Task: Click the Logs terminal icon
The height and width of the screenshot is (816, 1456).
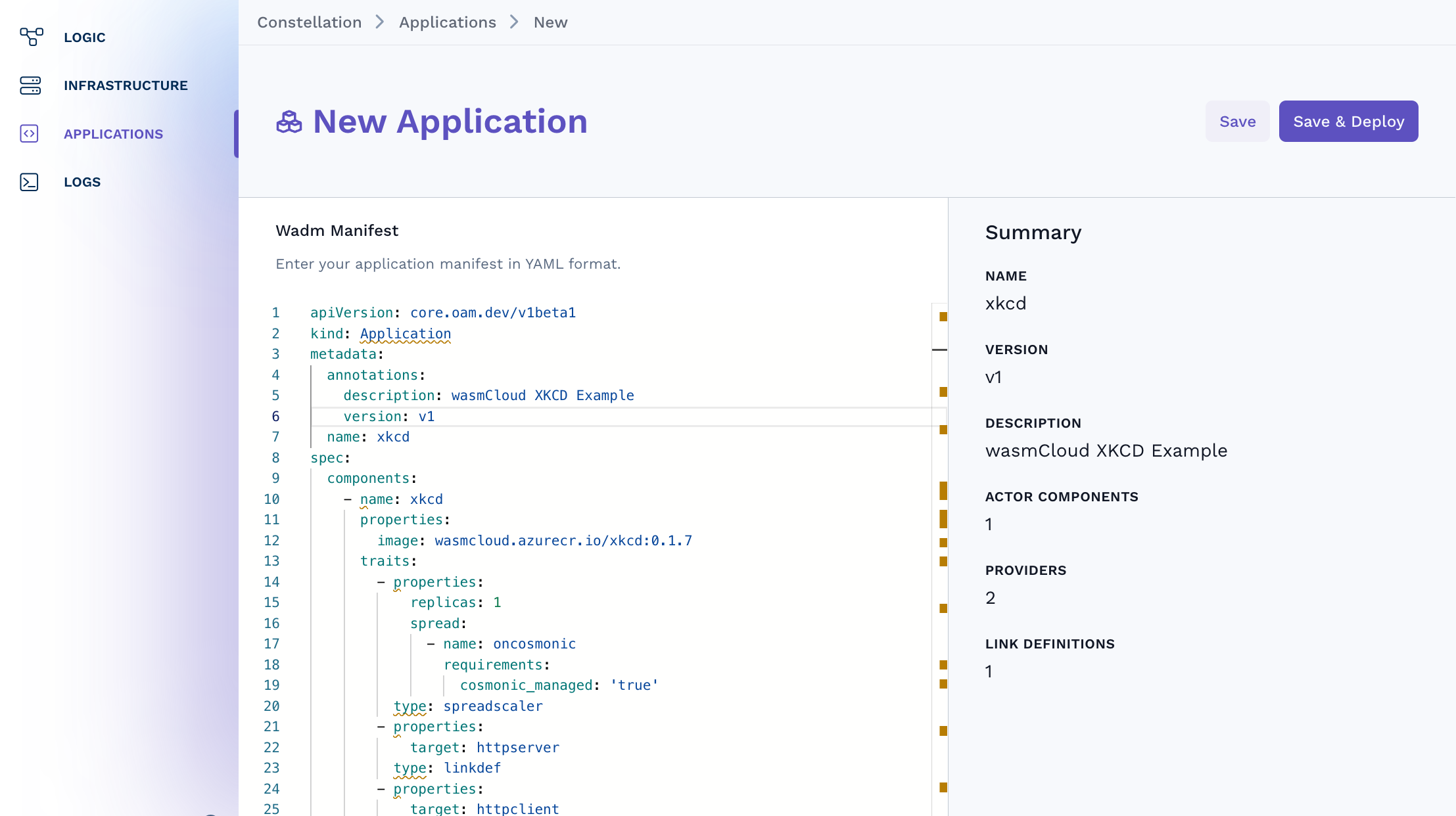Action: (x=30, y=182)
